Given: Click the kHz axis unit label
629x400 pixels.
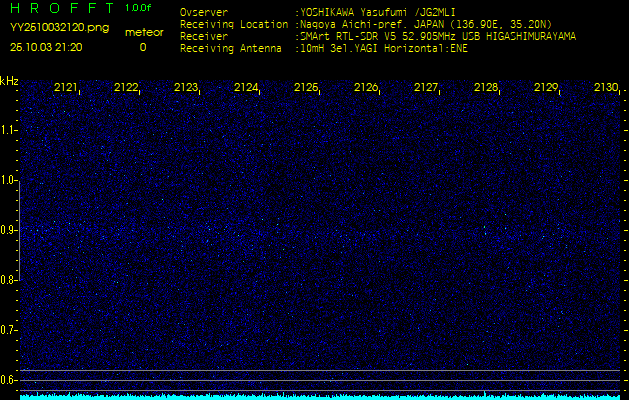Looking at the screenshot, I should coord(9,81).
